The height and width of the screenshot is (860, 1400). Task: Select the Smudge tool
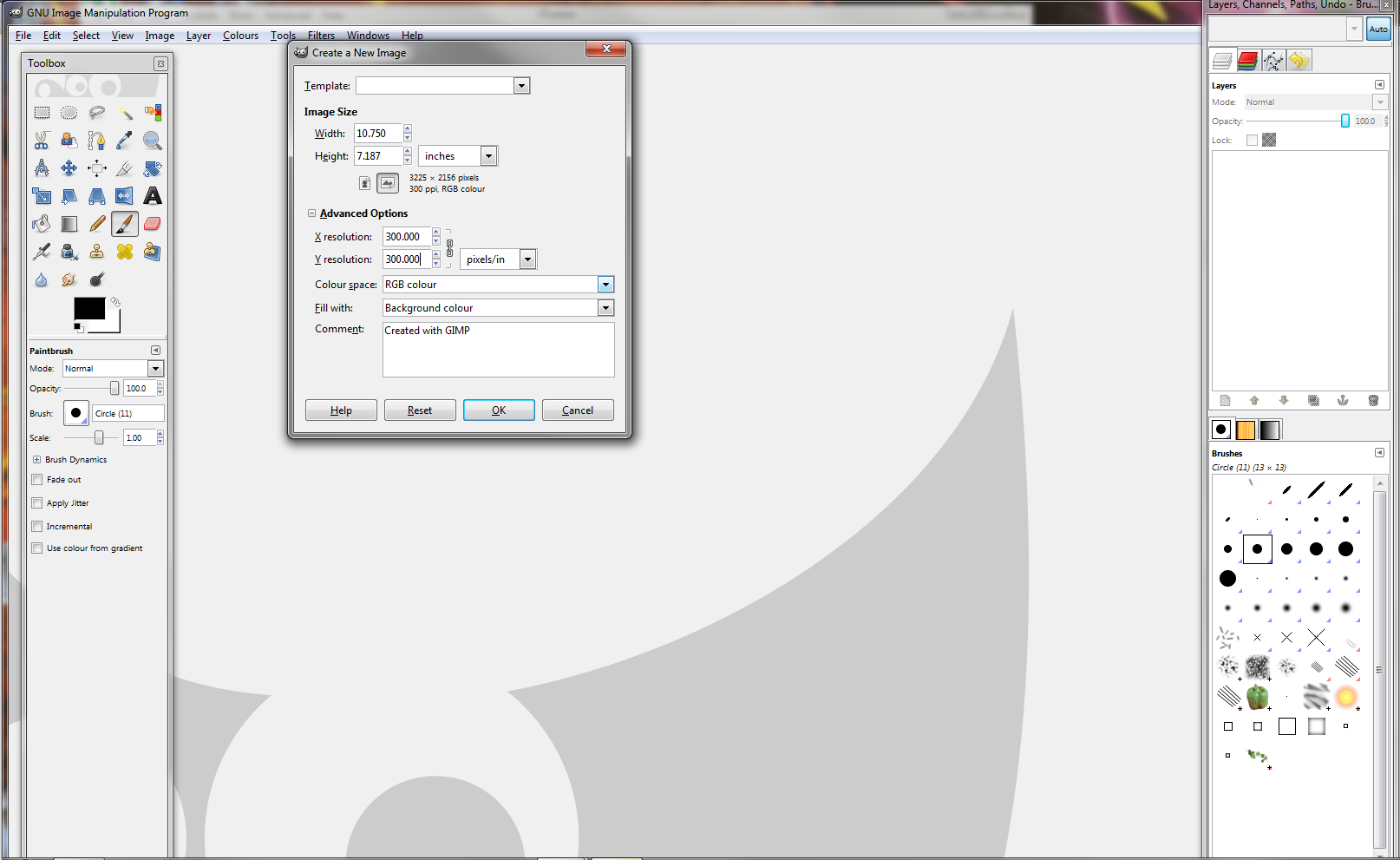pos(69,279)
